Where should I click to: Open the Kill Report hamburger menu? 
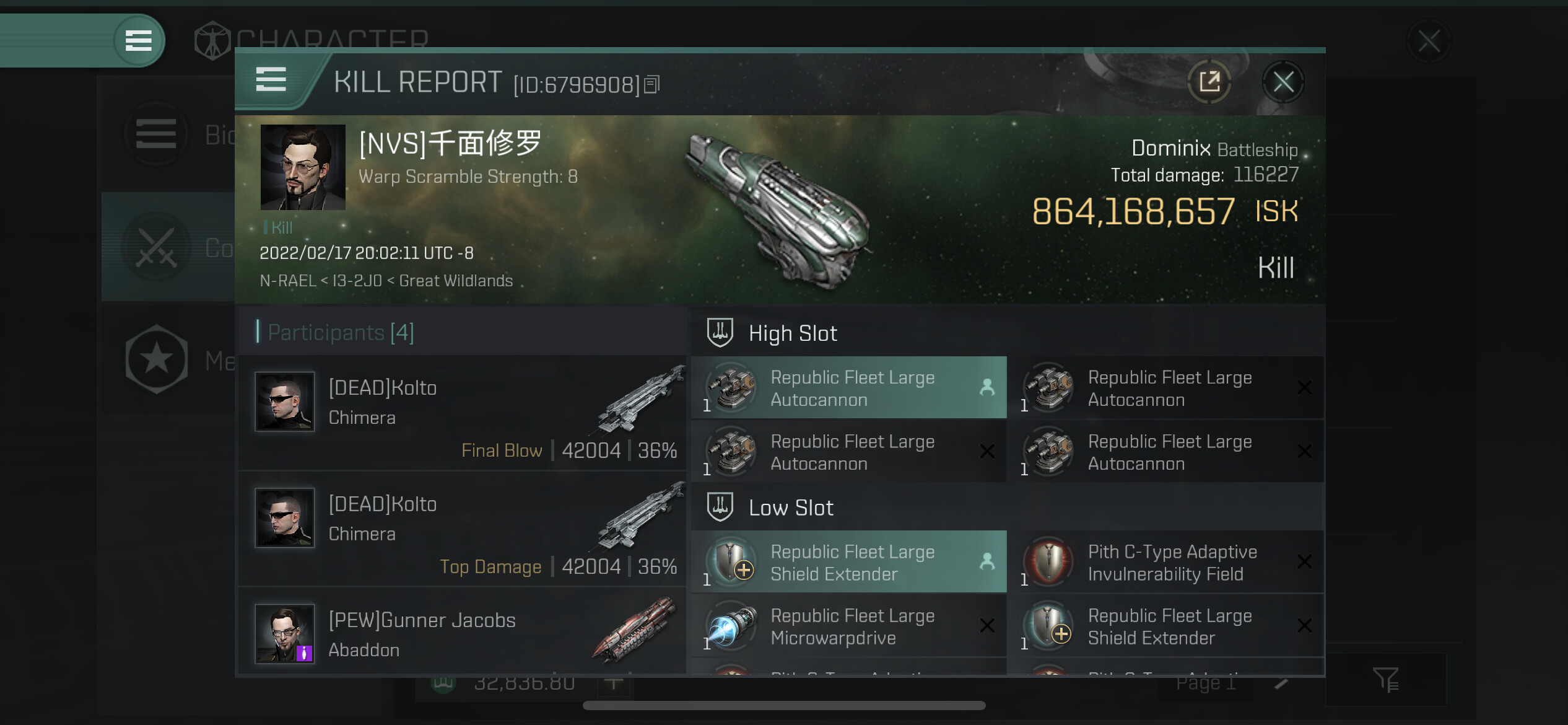pyautogui.click(x=271, y=81)
